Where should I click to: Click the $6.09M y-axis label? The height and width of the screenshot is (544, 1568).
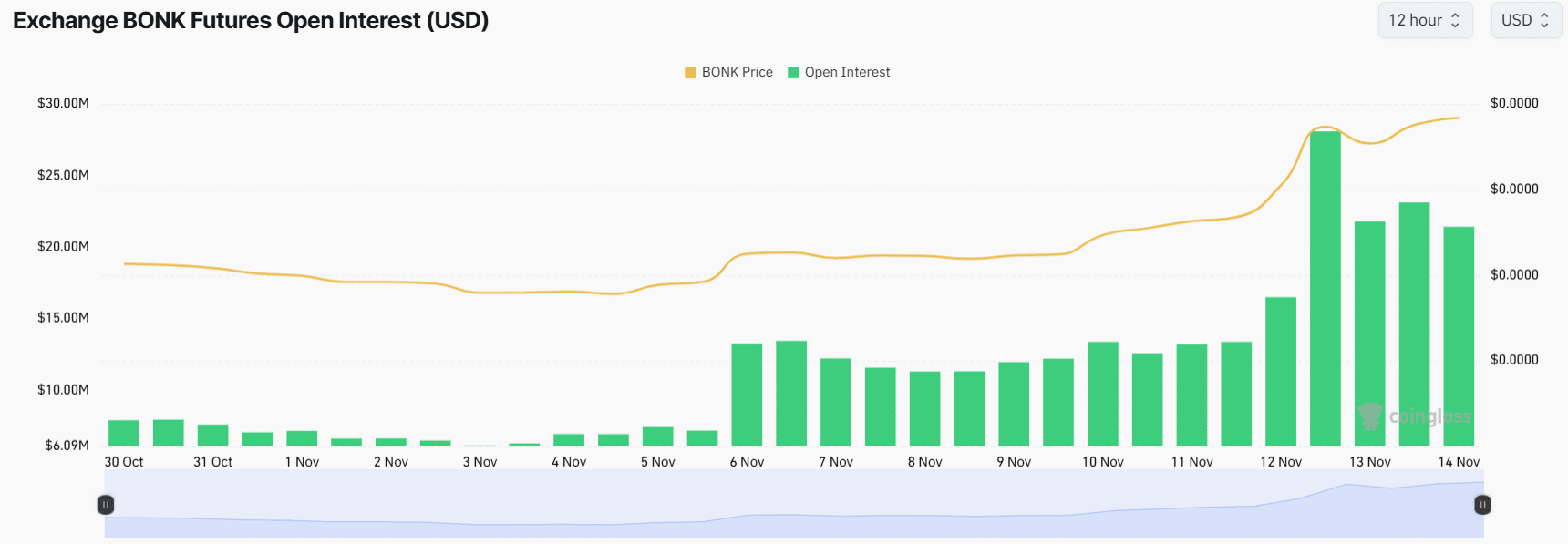pos(67,446)
